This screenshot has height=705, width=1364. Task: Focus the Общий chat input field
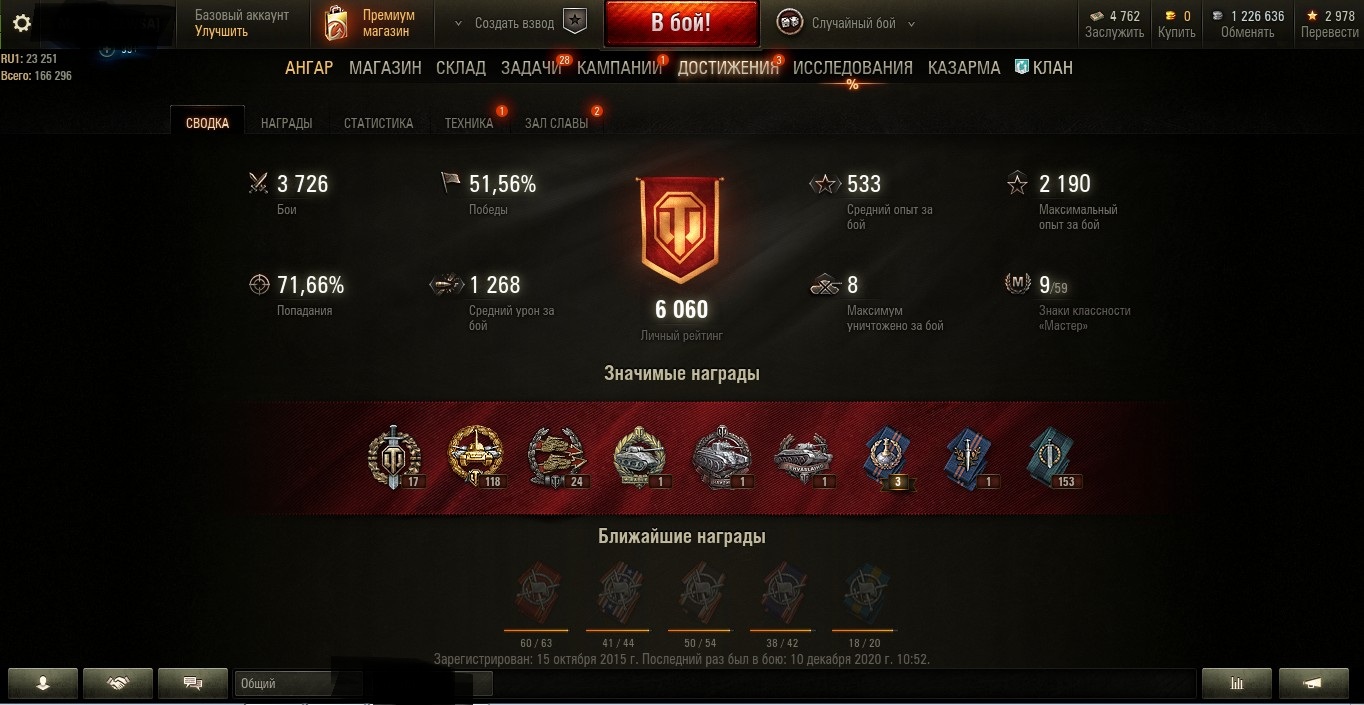pyautogui.click(x=363, y=684)
